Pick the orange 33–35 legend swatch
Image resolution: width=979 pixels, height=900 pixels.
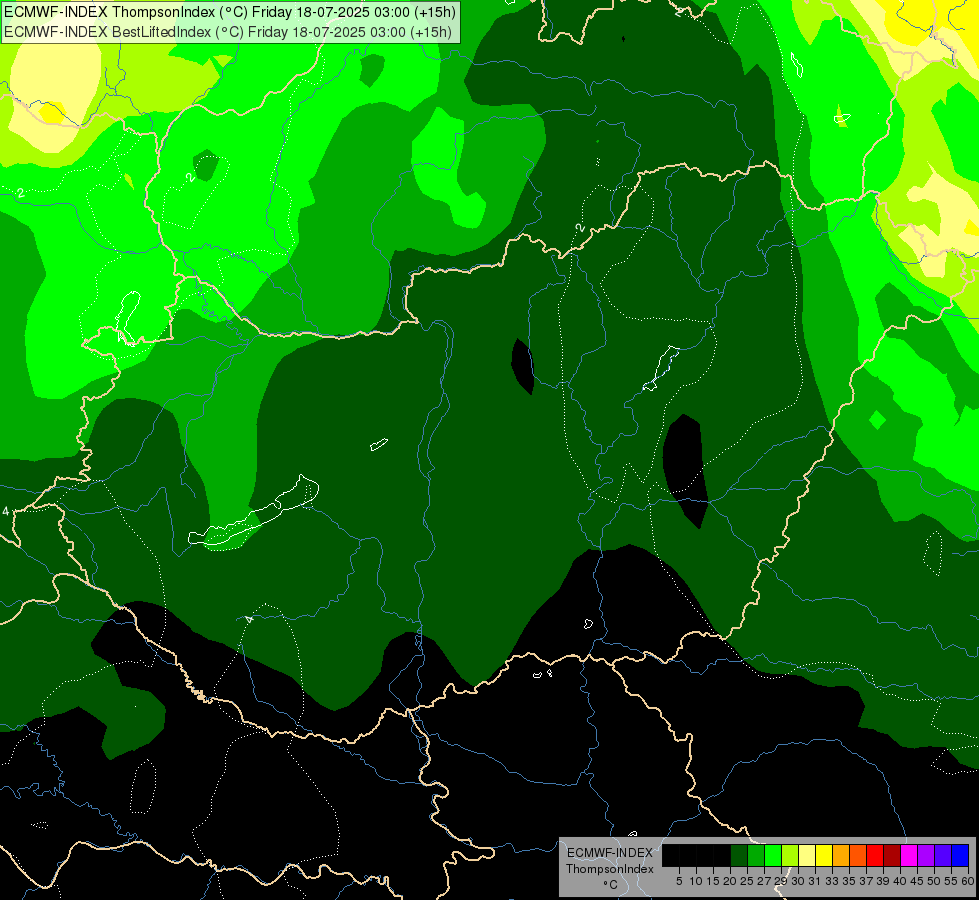pyautogui.click(x=841, y=855)
